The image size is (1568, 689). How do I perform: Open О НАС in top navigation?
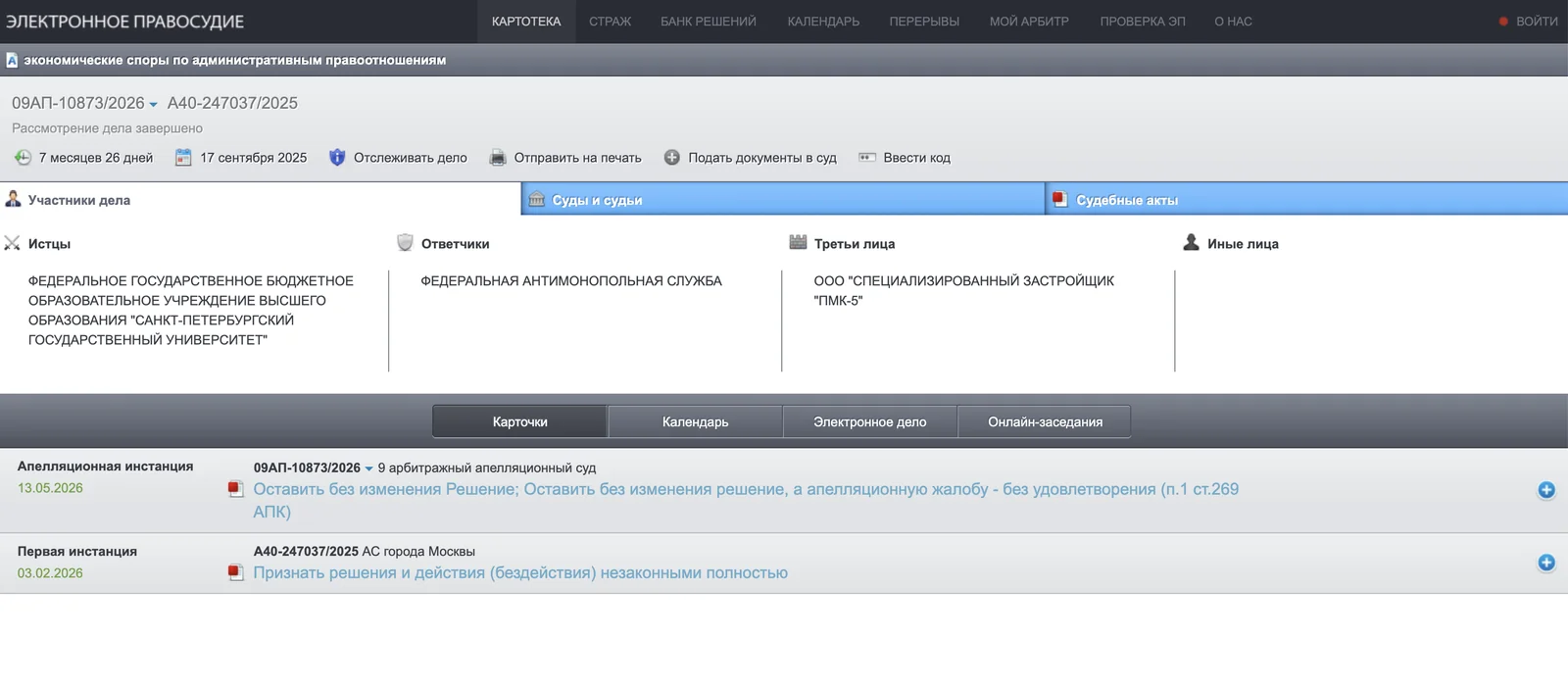1233,22
